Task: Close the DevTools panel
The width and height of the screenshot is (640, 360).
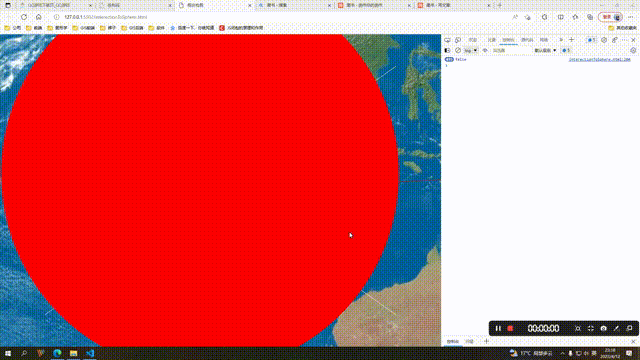Action: 633,40
